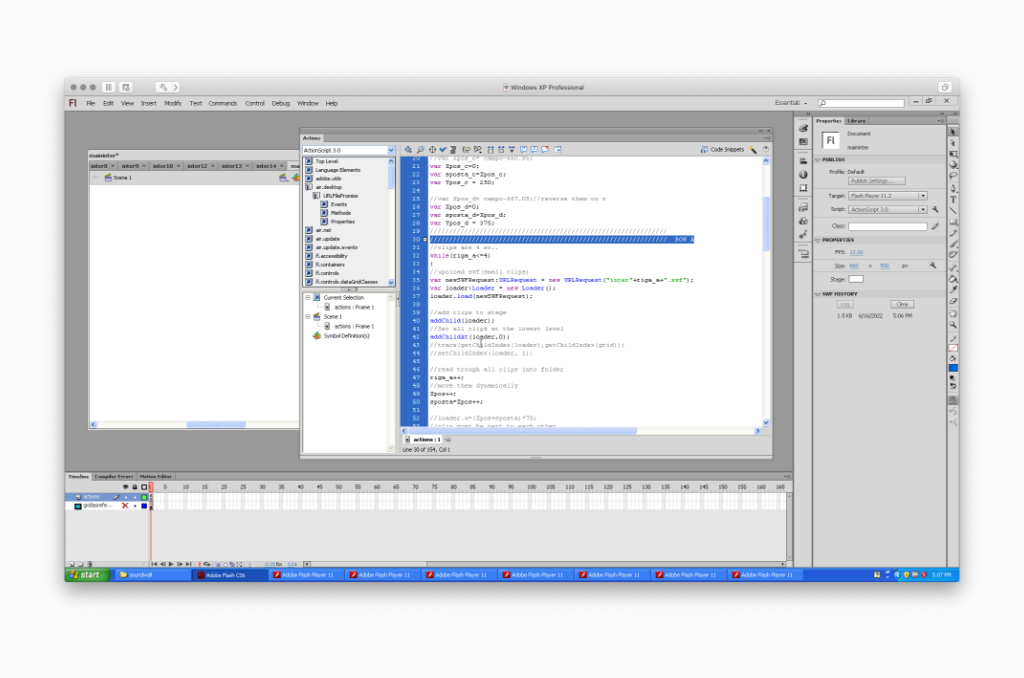Viewport: 1024px width, 678px height.
Task: Select the Lasso tool
Action: pyautogui.click(x=953, y=176)
